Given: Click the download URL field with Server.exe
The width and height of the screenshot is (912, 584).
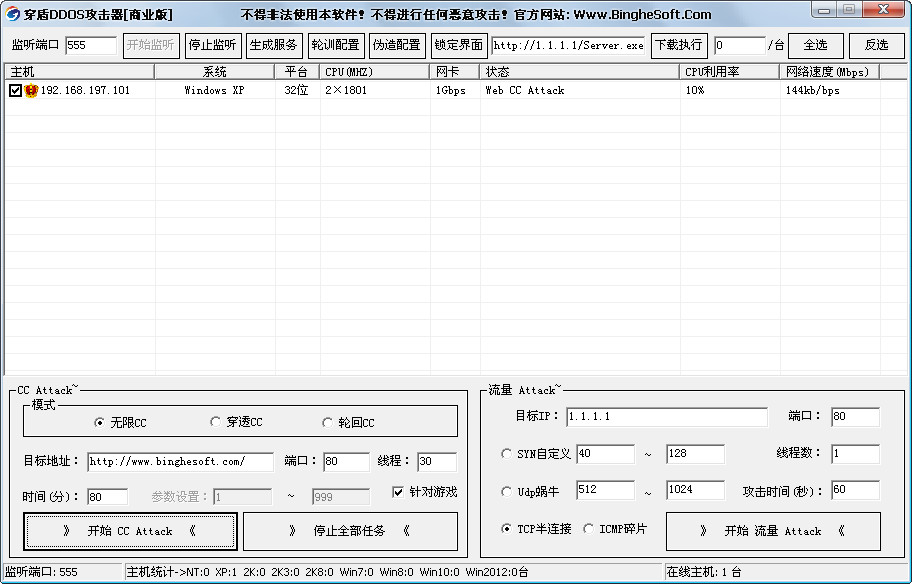Looking at the screenshot, I should coord(568,45).
